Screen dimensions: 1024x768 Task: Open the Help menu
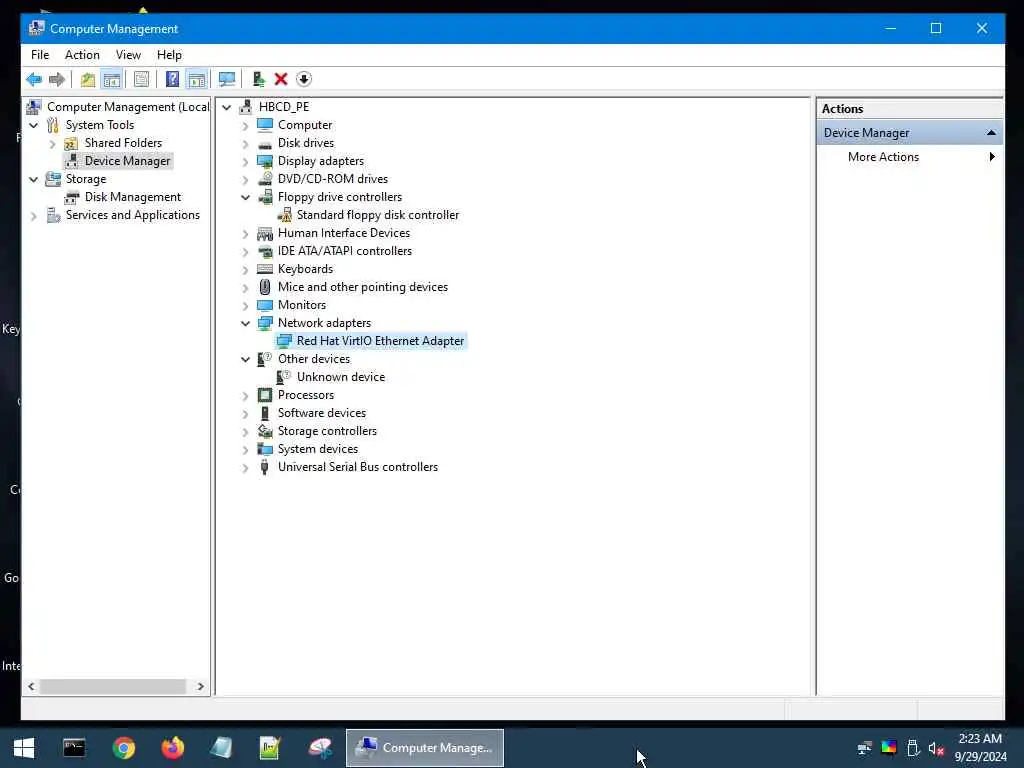[169, 55]
